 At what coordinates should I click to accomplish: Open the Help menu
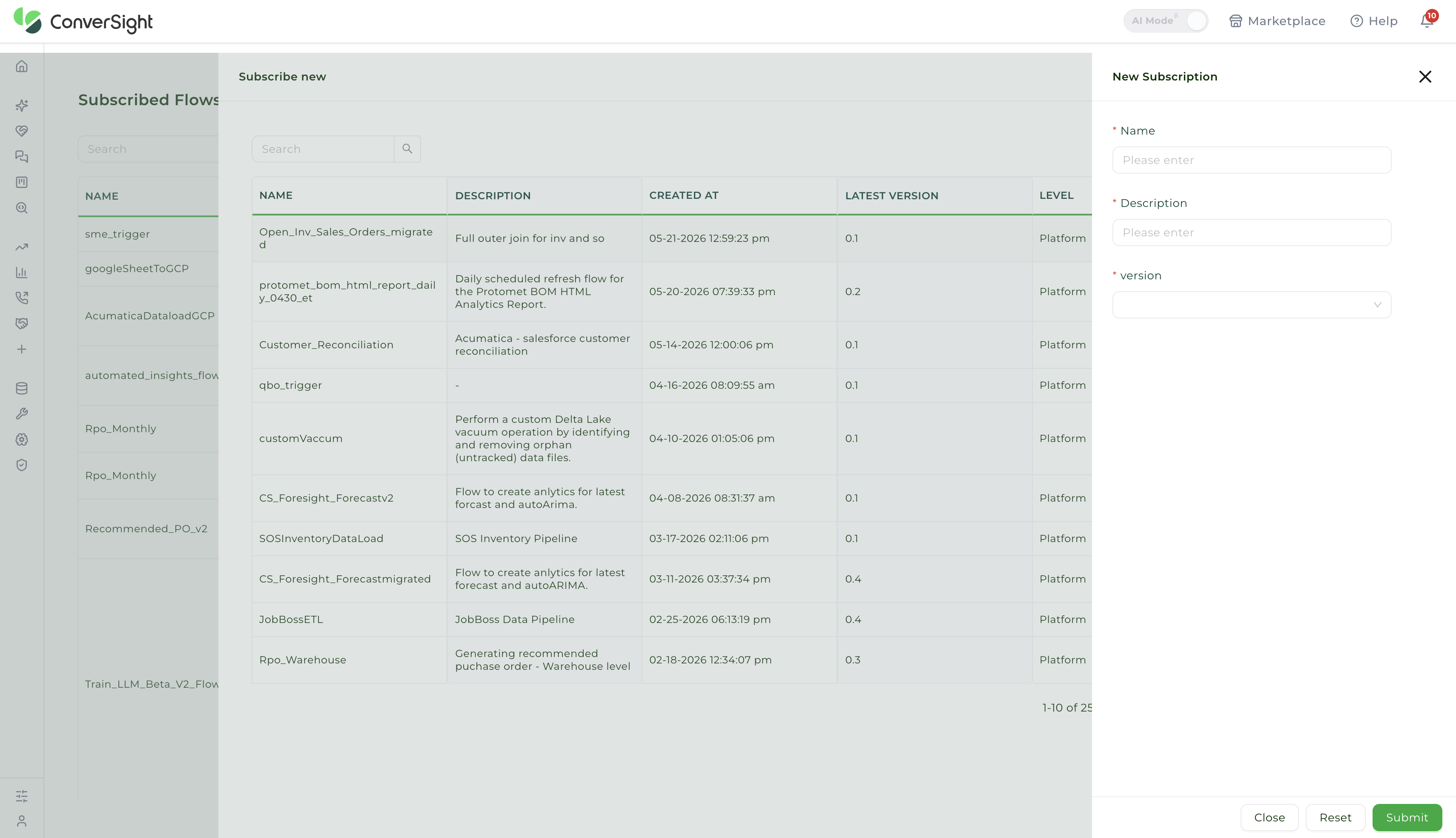[x=1374, y=21]
